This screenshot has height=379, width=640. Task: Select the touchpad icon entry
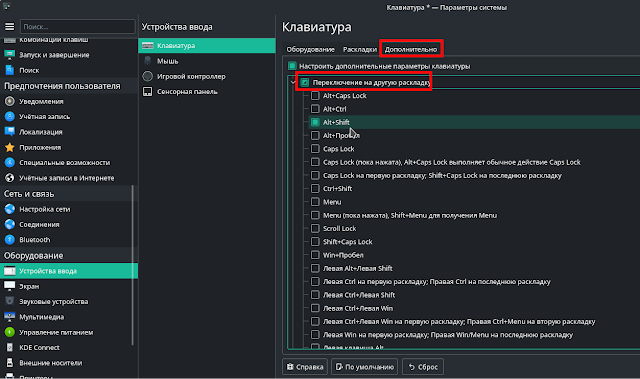pyautogui.click(x=148, y=91)
